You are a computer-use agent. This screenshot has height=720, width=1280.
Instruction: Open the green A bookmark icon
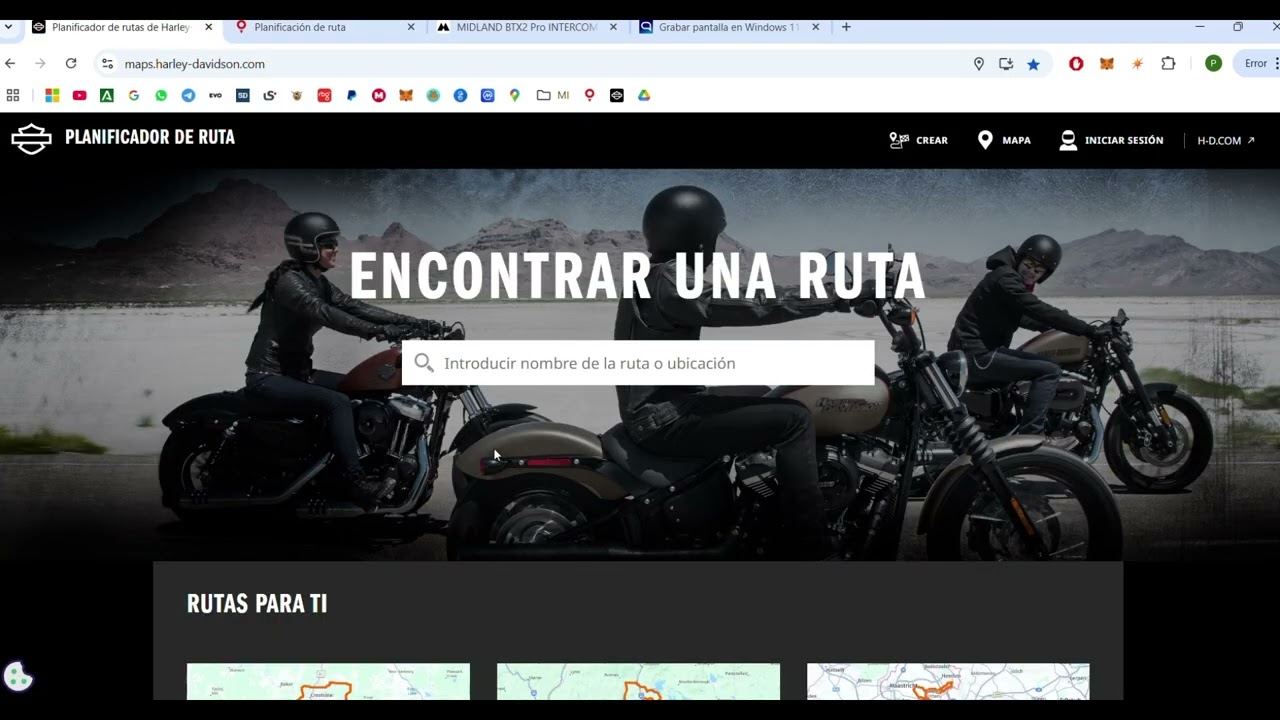point(107,95)
